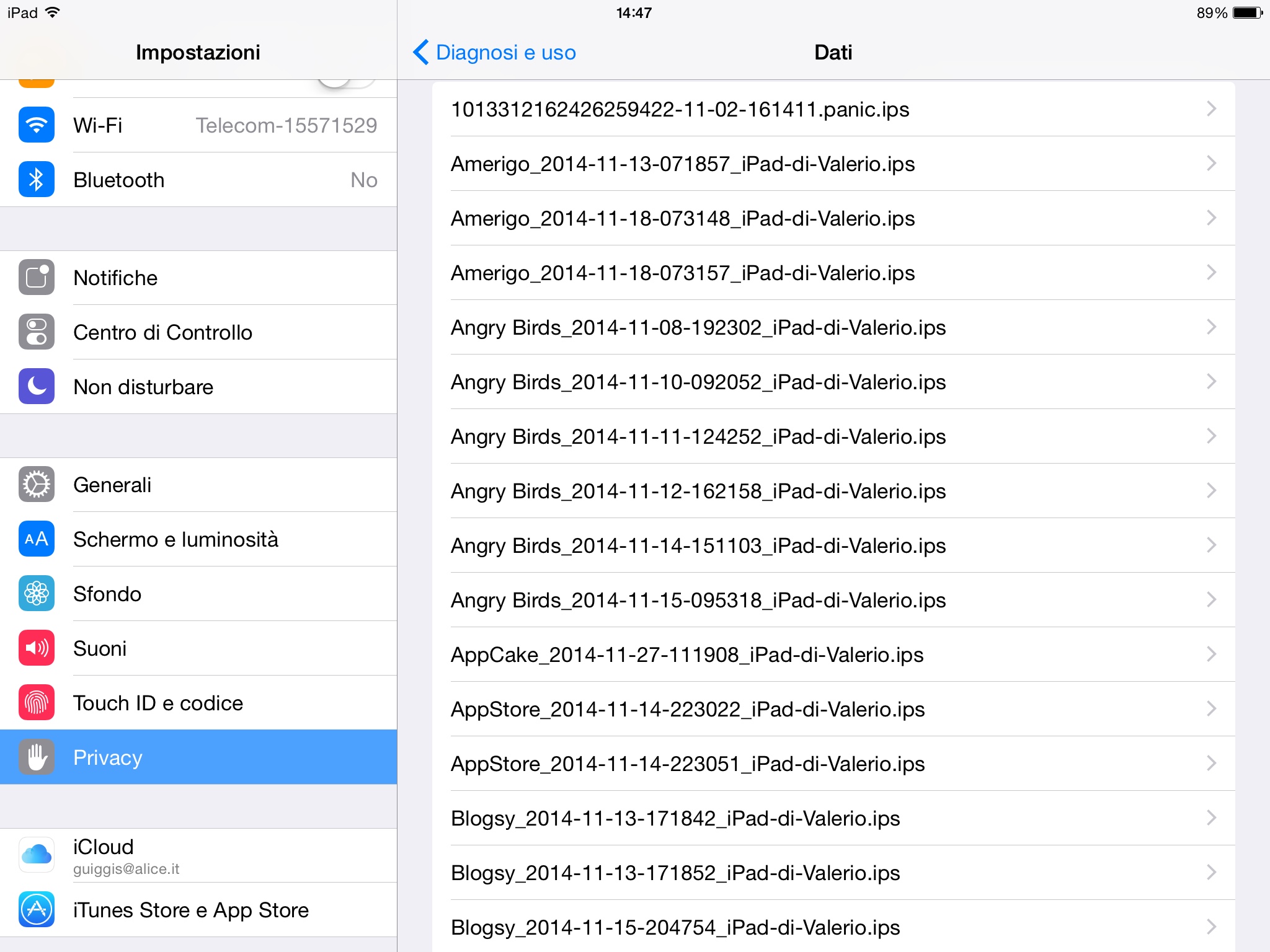The height and width of the screenshot is (952, 1270).
Task: Open the panic.ips log file
Action: [833, 109]
